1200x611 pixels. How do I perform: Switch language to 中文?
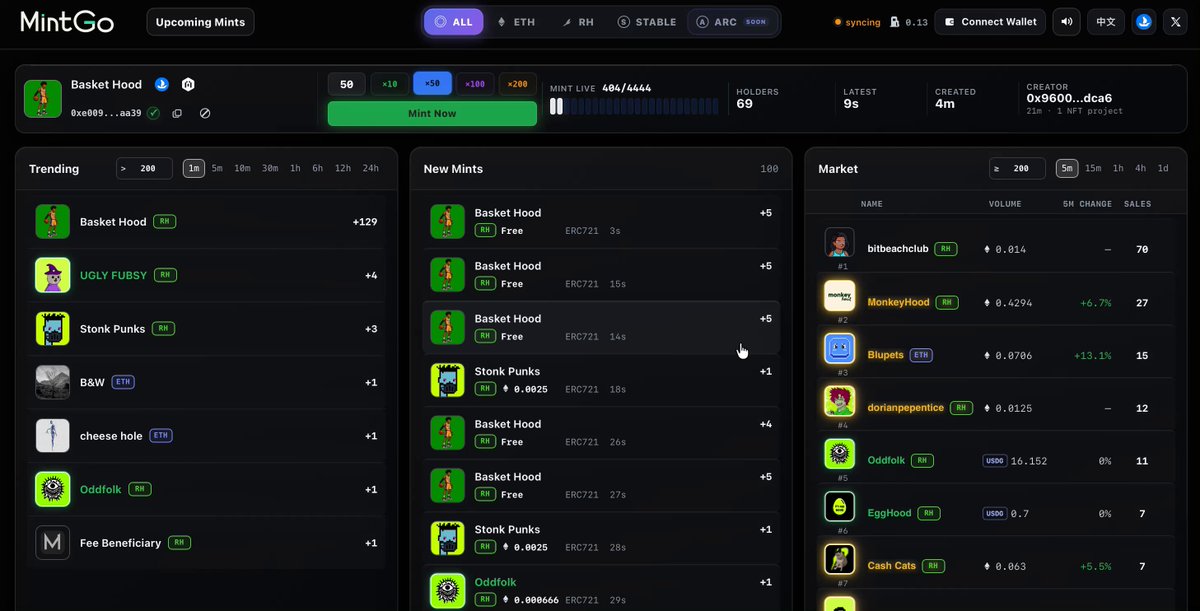(x=1105, y=22)
